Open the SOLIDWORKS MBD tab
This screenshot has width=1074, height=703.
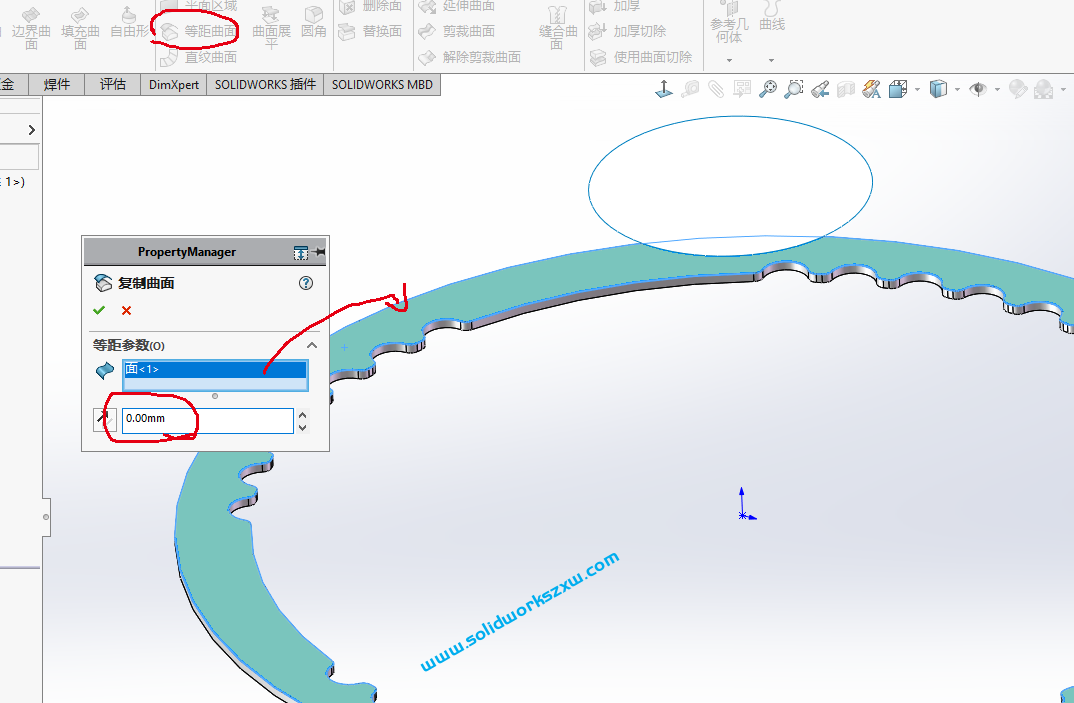click(x=381, y=84)
